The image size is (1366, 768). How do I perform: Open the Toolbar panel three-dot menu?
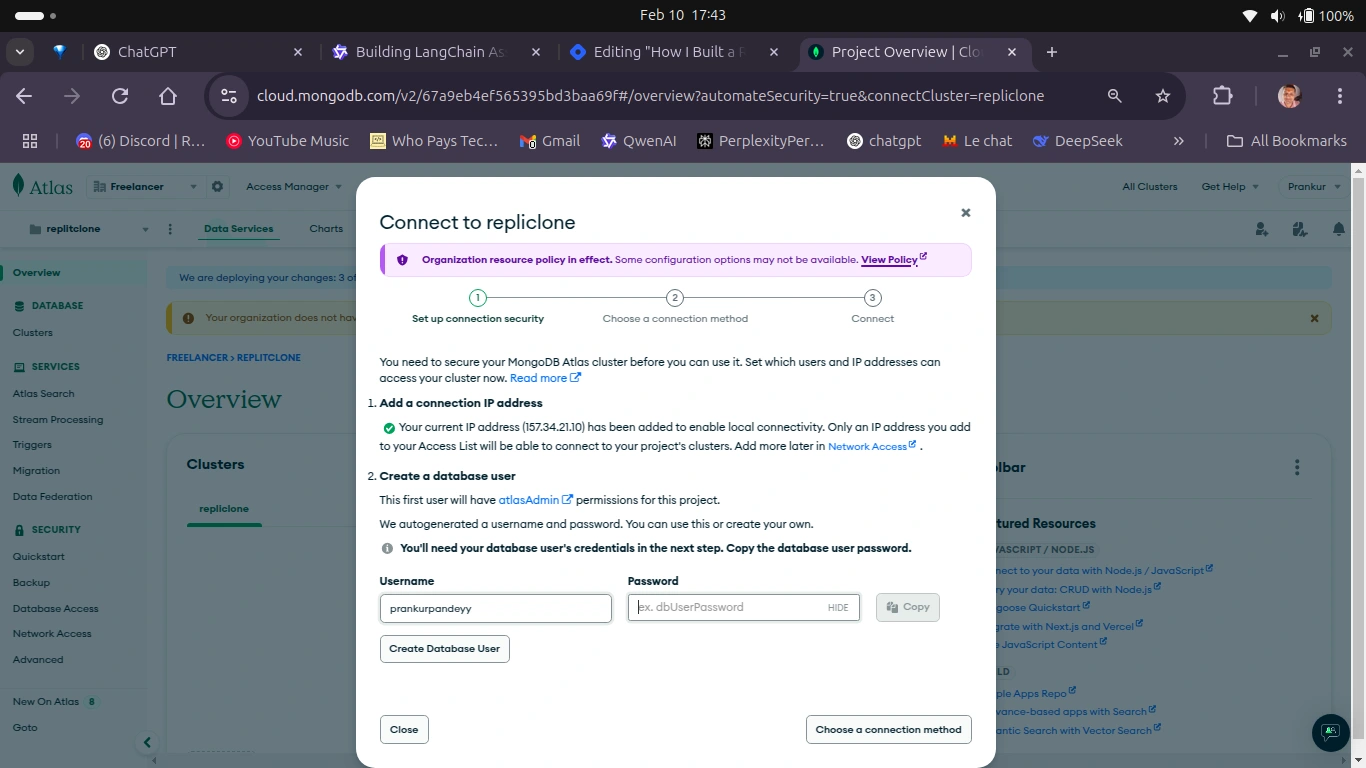click(x=1297, y=467)
